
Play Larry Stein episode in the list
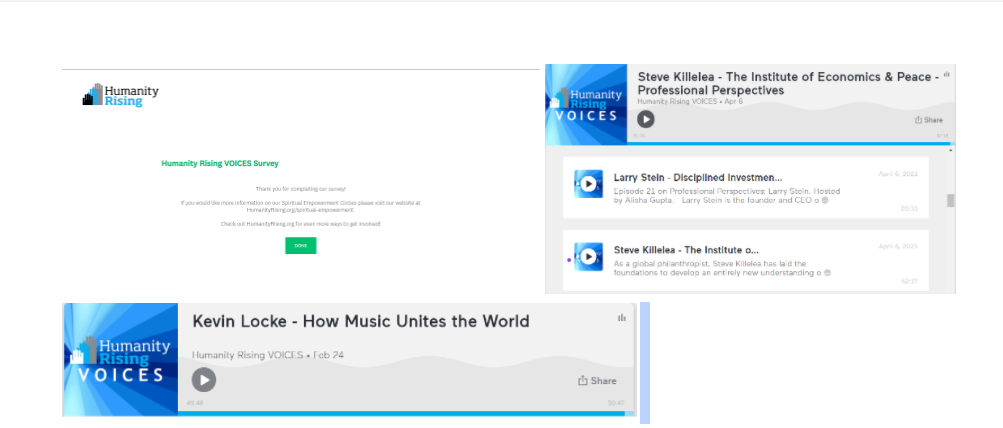coord(588,184)
